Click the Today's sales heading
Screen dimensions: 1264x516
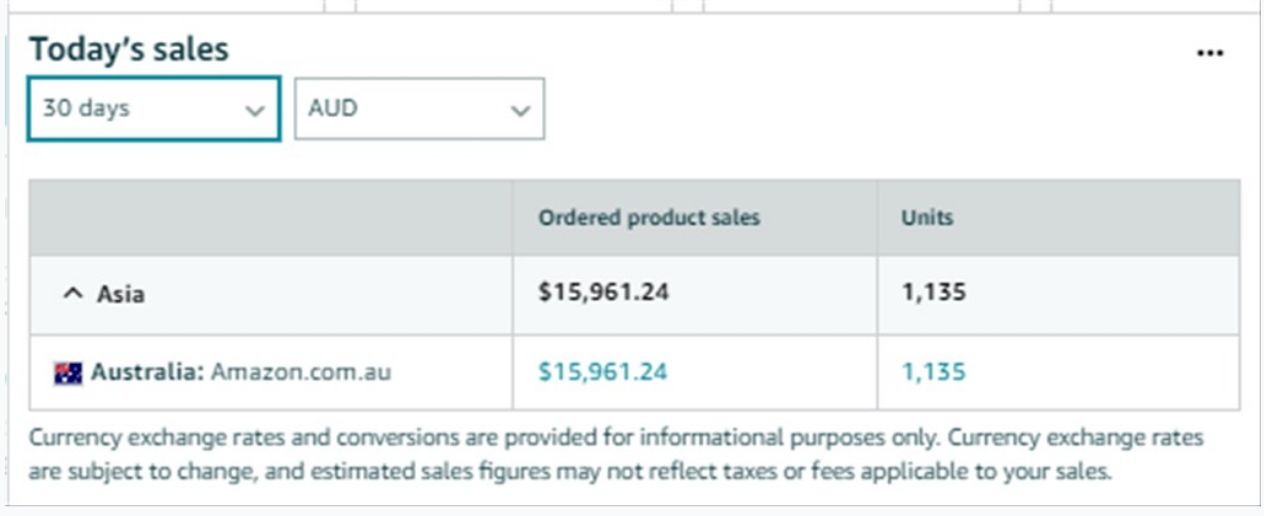click(x=128, y=49)
